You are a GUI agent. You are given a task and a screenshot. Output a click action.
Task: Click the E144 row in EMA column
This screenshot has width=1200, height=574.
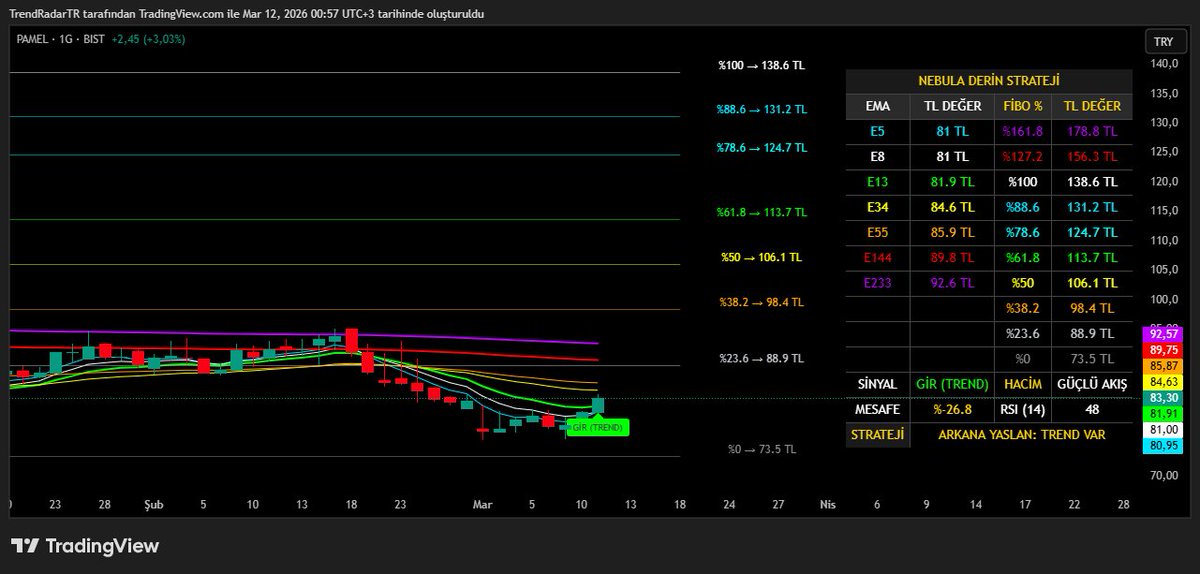878,258
